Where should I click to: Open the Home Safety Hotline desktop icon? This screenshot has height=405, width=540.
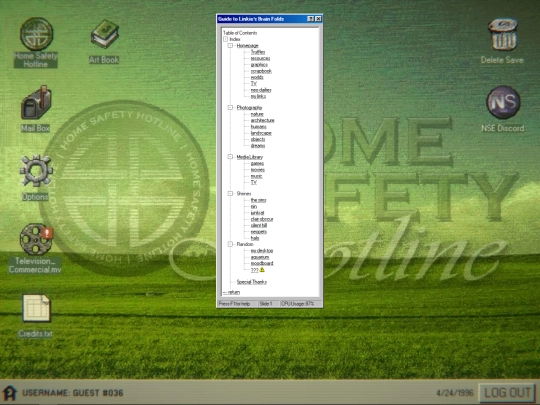point(36,34)
